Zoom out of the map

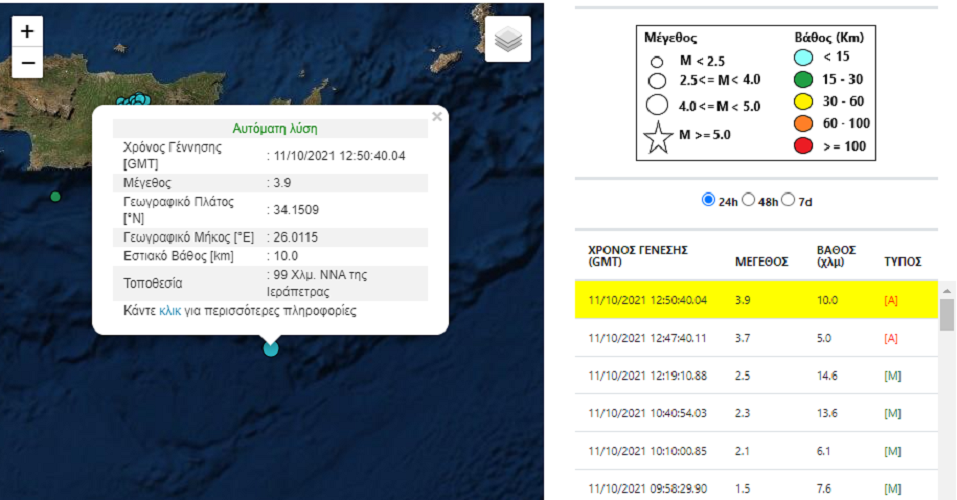tap(27, 63)
